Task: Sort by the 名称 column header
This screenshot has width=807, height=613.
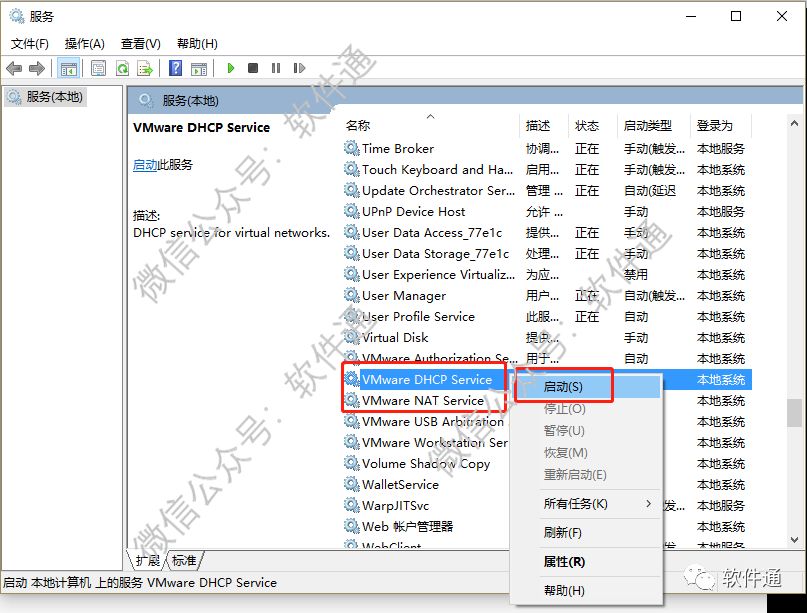Action: [431, 125]
